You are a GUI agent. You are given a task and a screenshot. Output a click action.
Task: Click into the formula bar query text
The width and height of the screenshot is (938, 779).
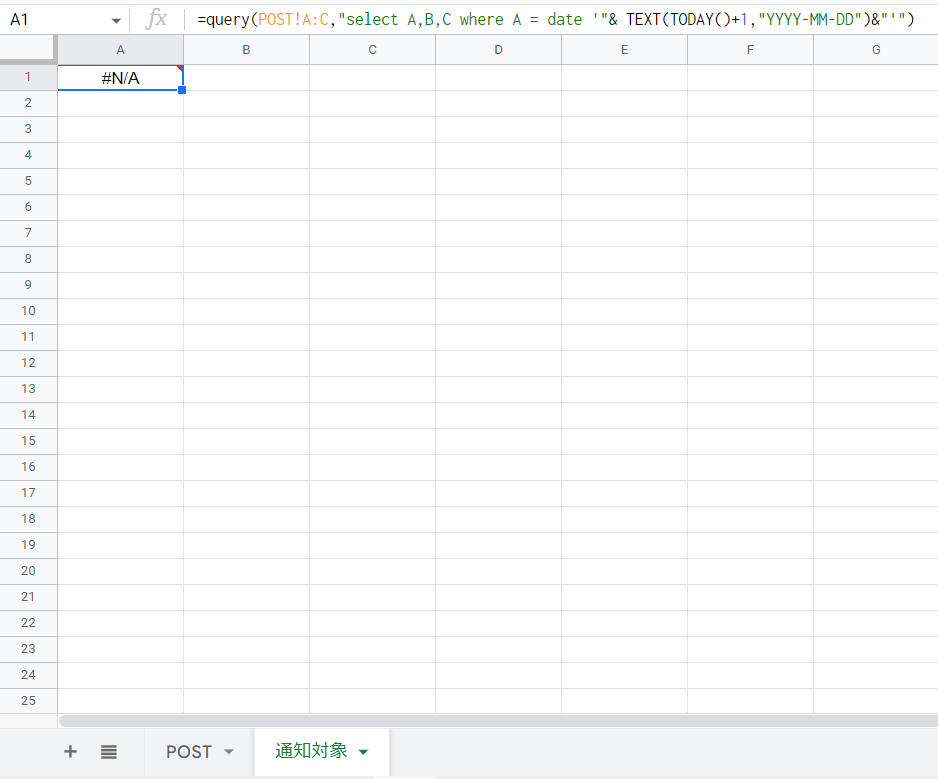(556, 20)
